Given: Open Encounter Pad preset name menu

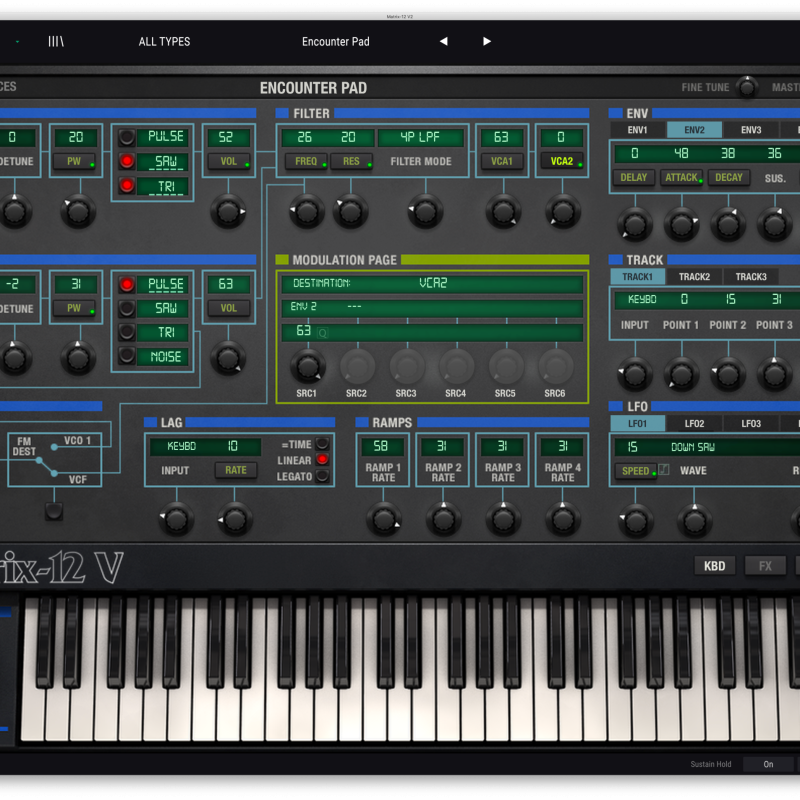Looking at the screenshot, I should [x=335, y=42].
